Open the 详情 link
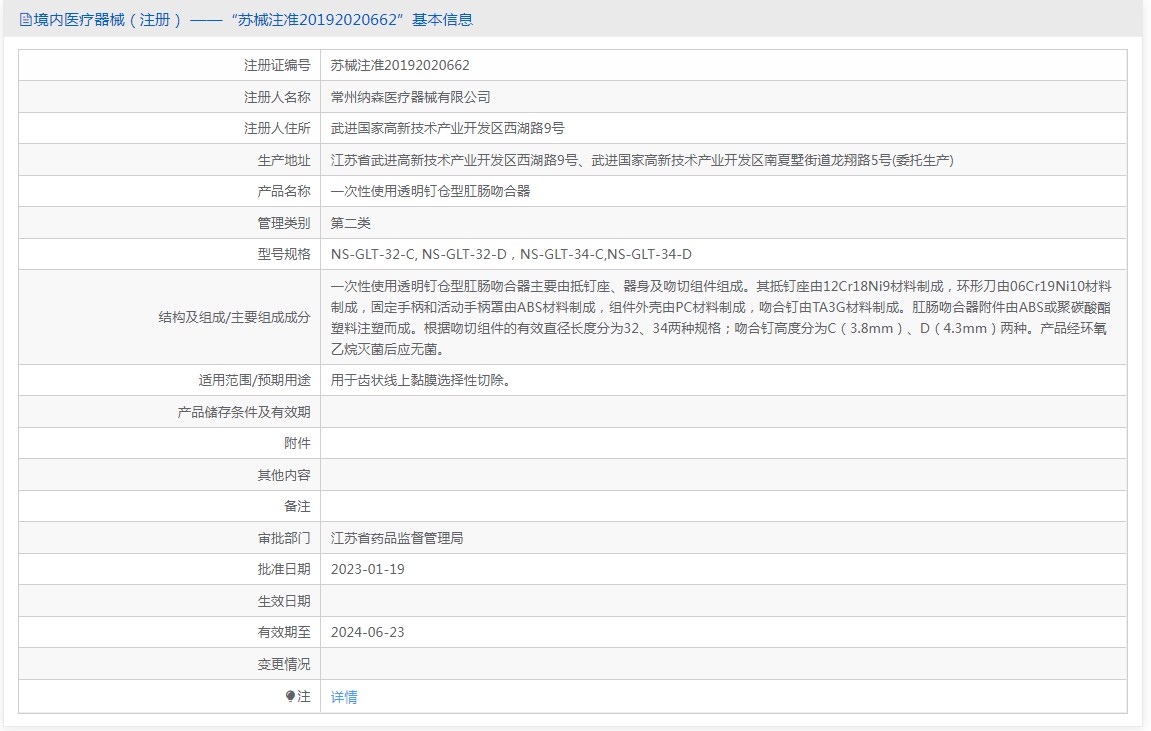This screenshot has width=1151, height=731. (344, 697)
